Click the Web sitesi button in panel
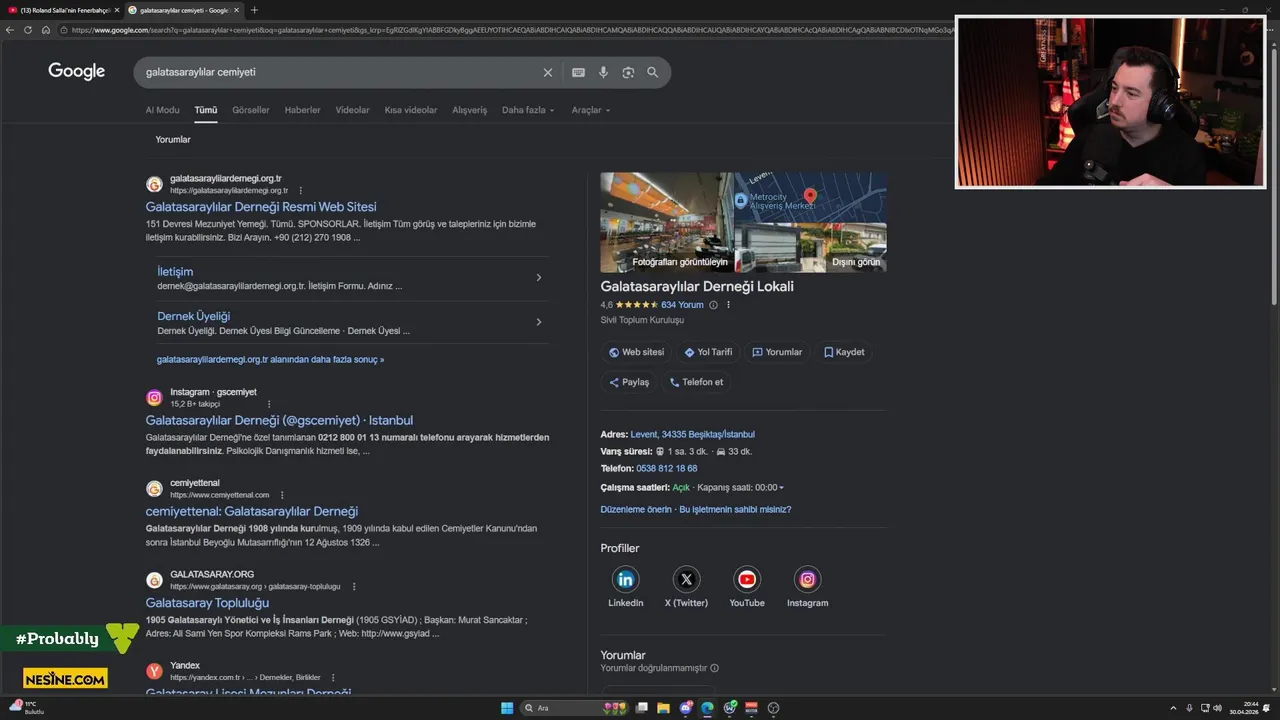1280x720 pixels. [636, 352]
